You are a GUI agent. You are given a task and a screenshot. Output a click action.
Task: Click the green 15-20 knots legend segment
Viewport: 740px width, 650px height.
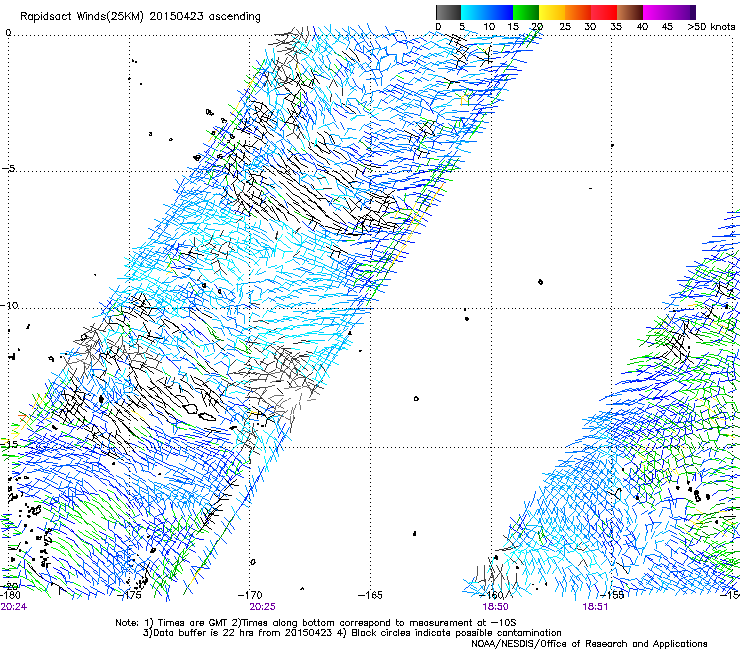[526, 12]
